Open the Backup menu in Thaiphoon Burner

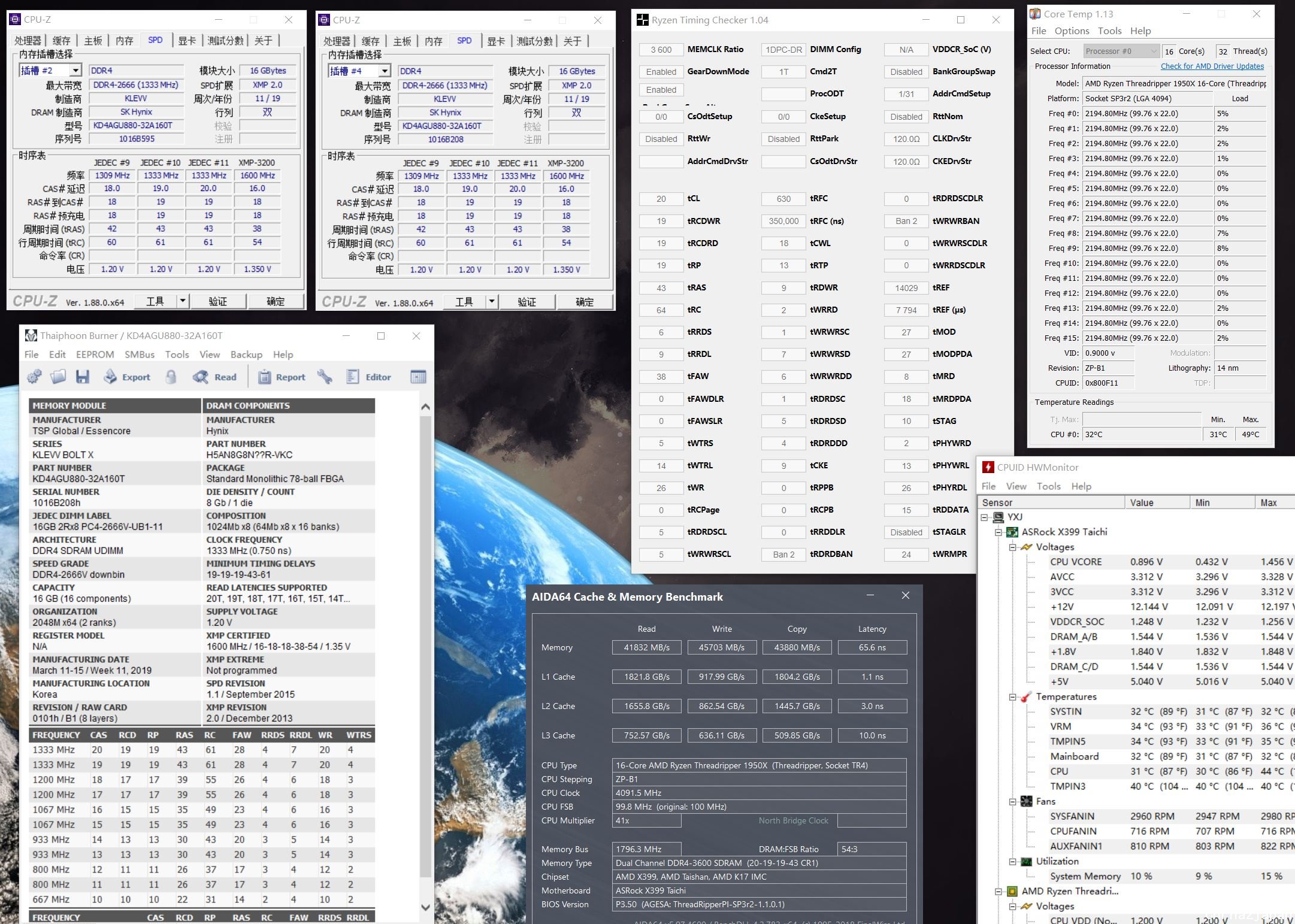point(246,355)
